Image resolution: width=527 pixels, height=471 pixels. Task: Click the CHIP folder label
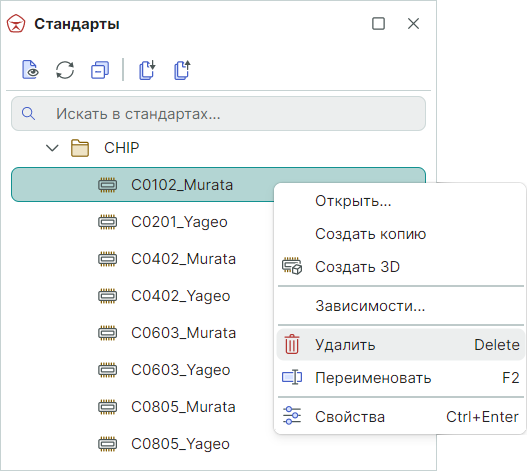(122, 148)
